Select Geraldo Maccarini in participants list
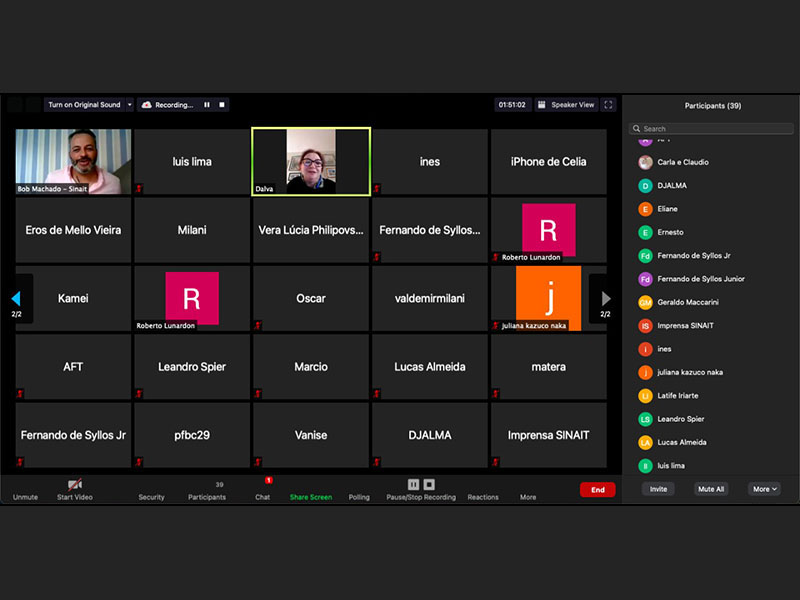Screen dimensions: 800x600 [687, 302]
